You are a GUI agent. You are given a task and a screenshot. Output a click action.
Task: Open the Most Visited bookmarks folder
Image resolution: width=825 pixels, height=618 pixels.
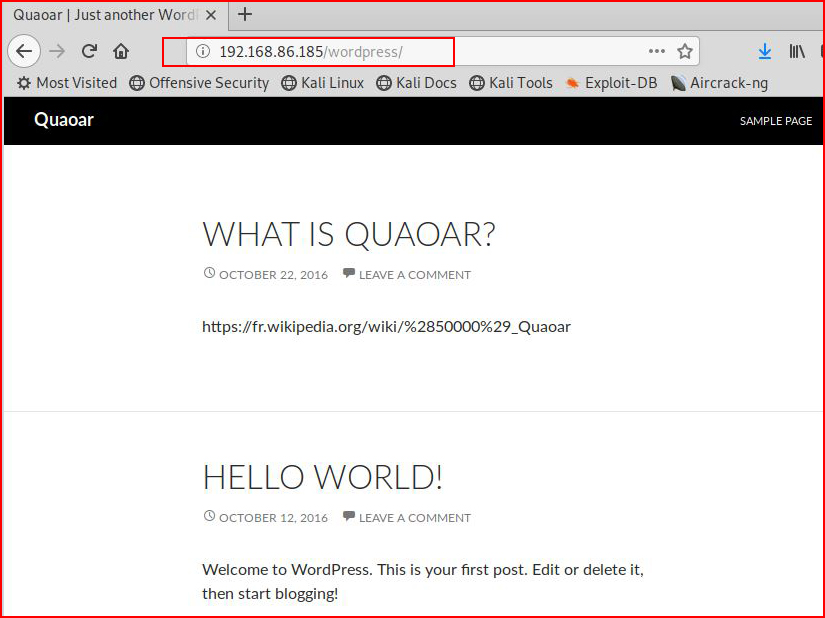click(67, 83)
